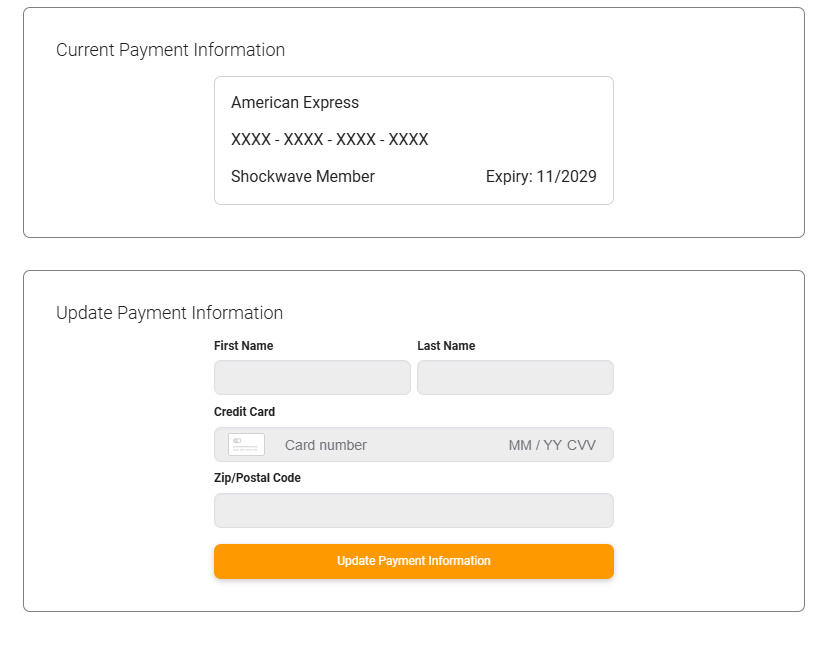
Task: Click the Zip/Postal Code label
Action: click(x=257, y=478)
